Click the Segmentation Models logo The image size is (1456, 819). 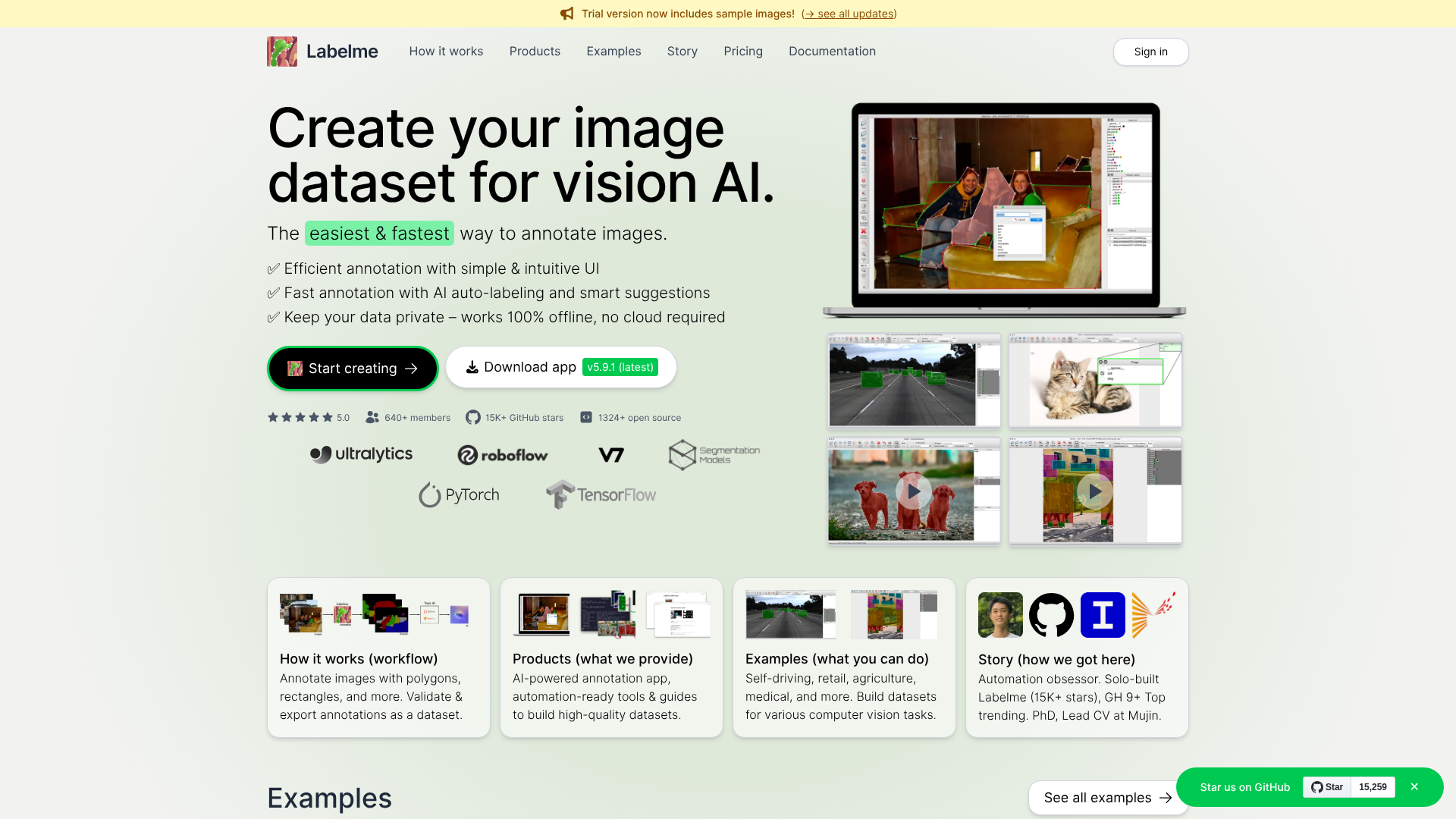point(713,453)
